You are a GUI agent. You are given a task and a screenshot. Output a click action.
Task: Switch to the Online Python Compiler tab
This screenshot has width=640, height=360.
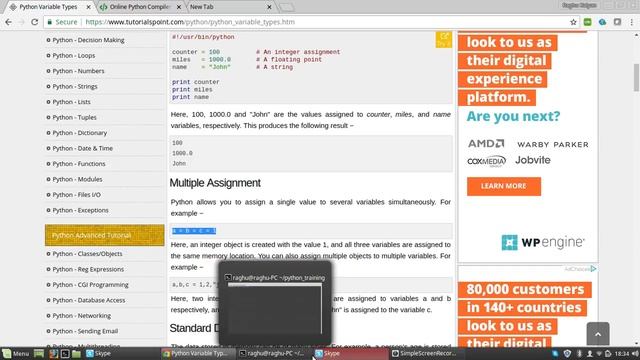[x=139, y=7]
